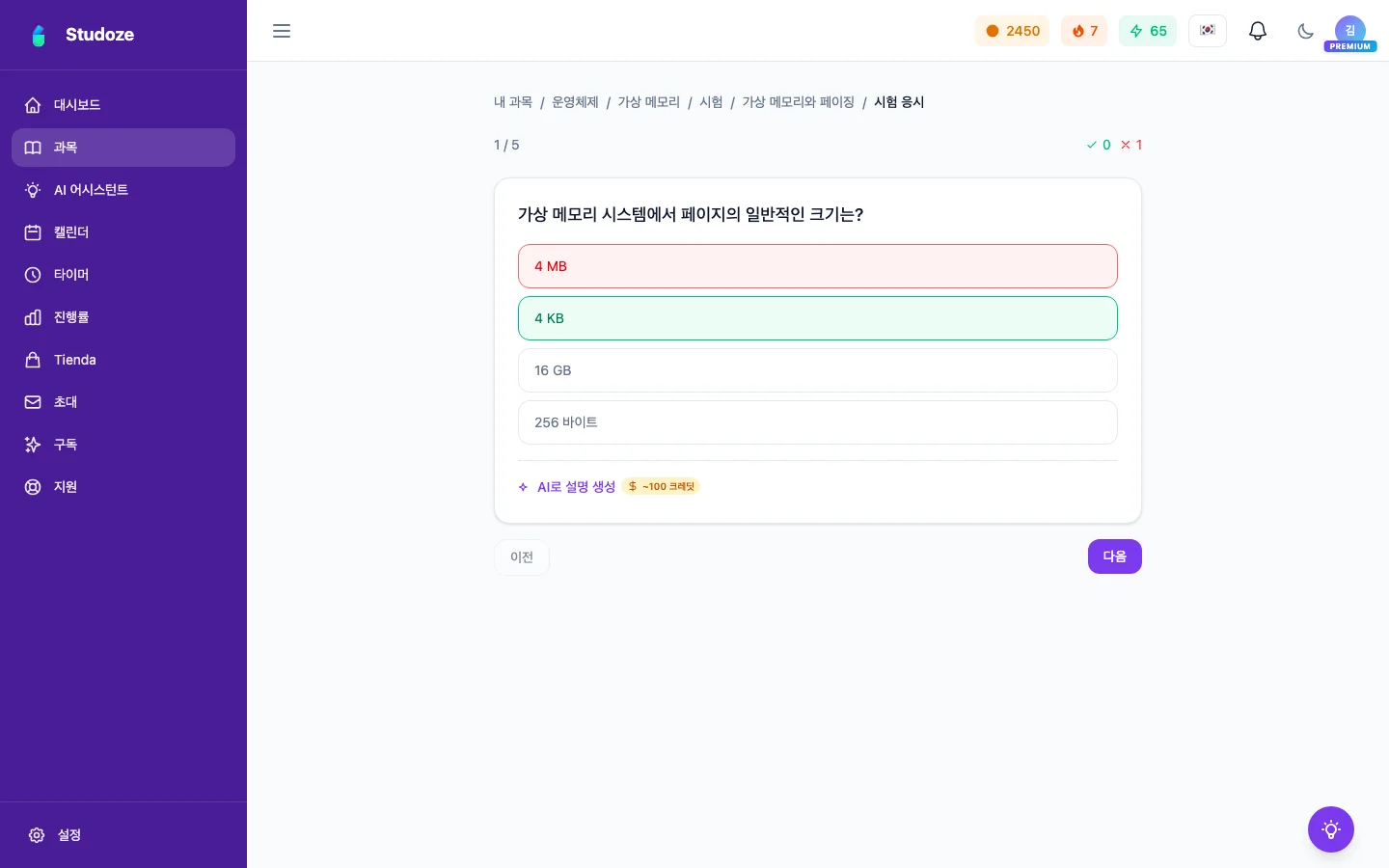Screen dimensions: 1389x868
Task: Toggle the hamburger menu icon
Action: coord(282,31)
